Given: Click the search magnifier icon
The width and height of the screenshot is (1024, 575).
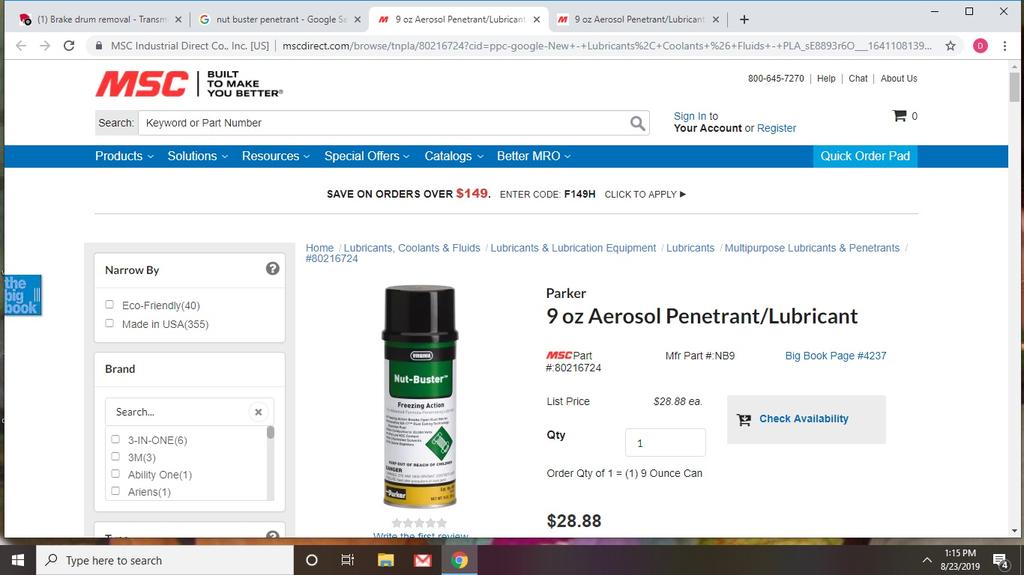Looking at the screenshot, I should (x=637, y=123).
